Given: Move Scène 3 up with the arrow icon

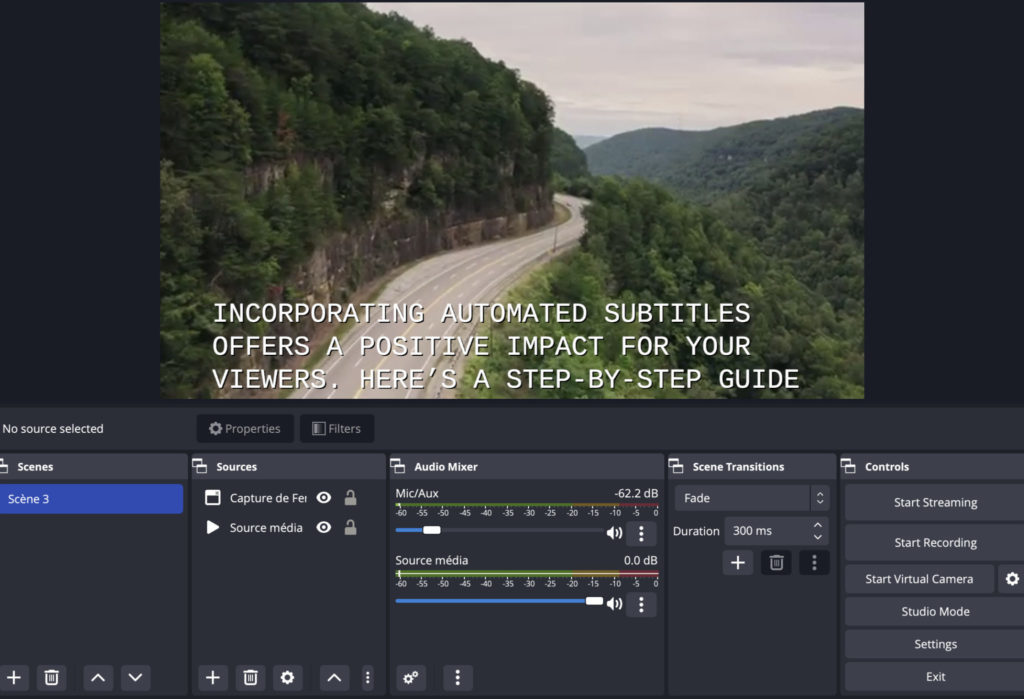Looking at the screenshot, I should click(x=97, y=678).
